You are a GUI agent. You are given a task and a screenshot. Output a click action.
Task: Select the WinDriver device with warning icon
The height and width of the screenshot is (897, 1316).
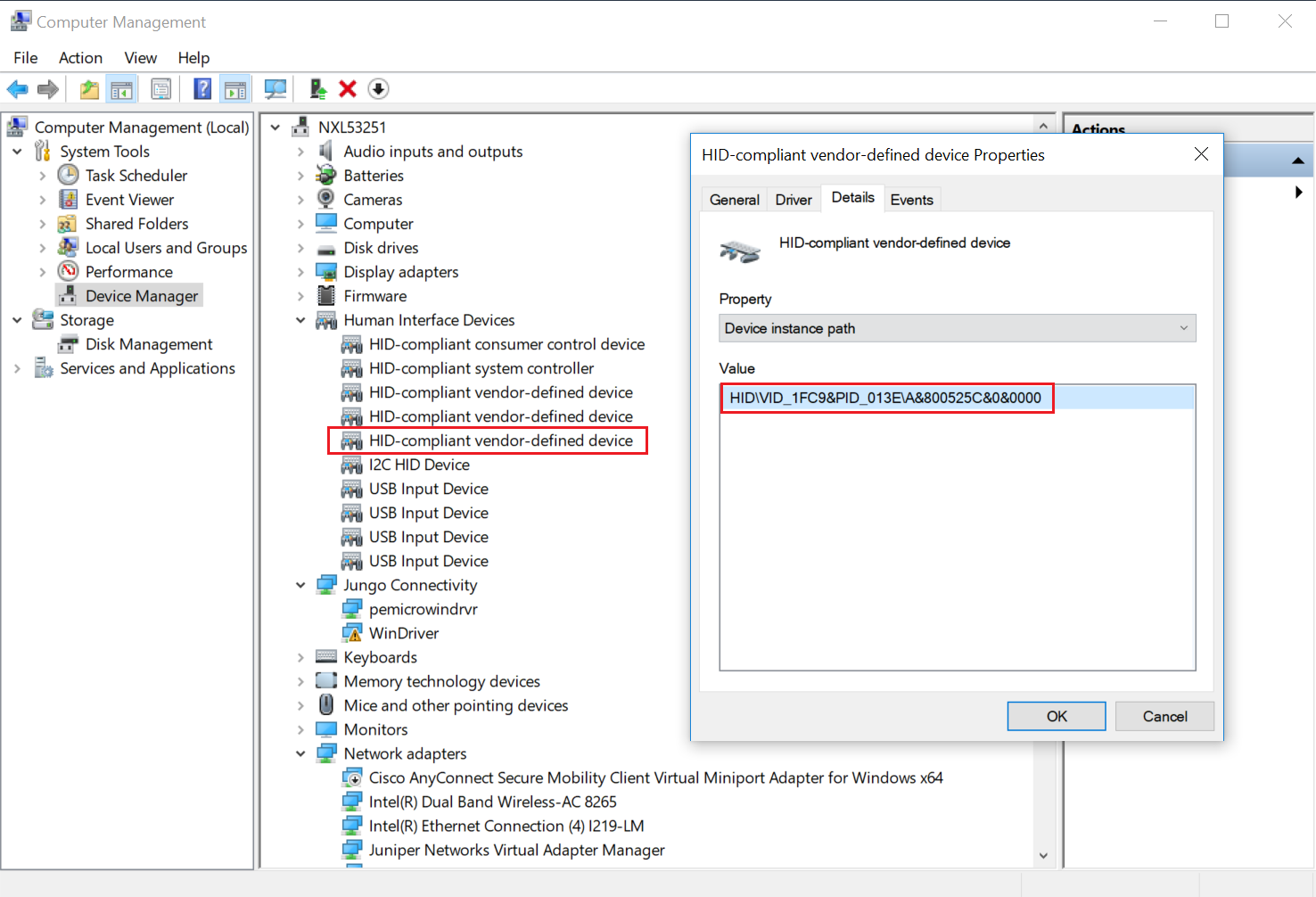tap(403, 633)
